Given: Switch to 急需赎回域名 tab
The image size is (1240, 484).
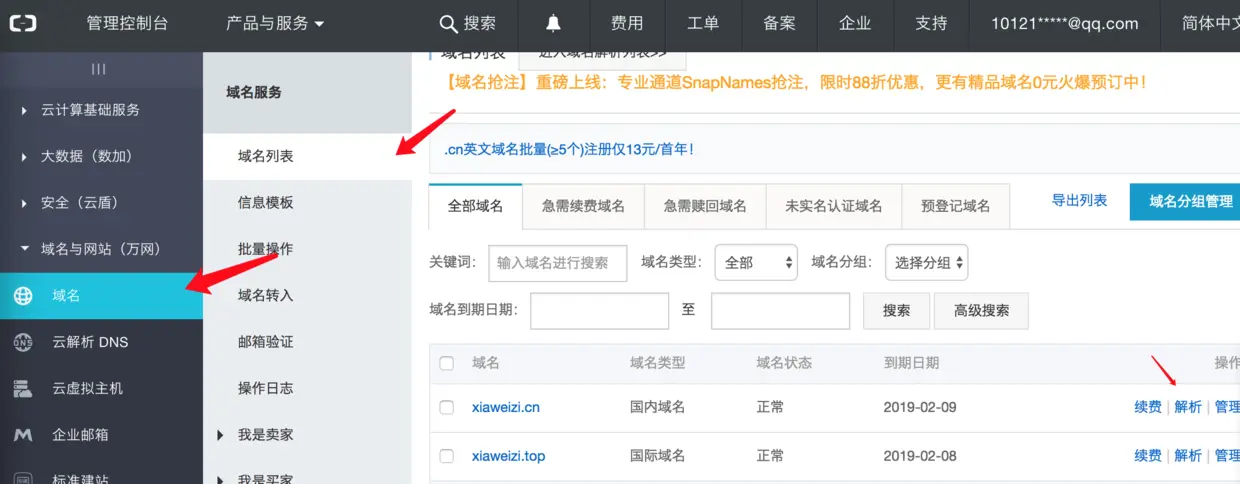Looking at the screenshot, I should [705, 206].
